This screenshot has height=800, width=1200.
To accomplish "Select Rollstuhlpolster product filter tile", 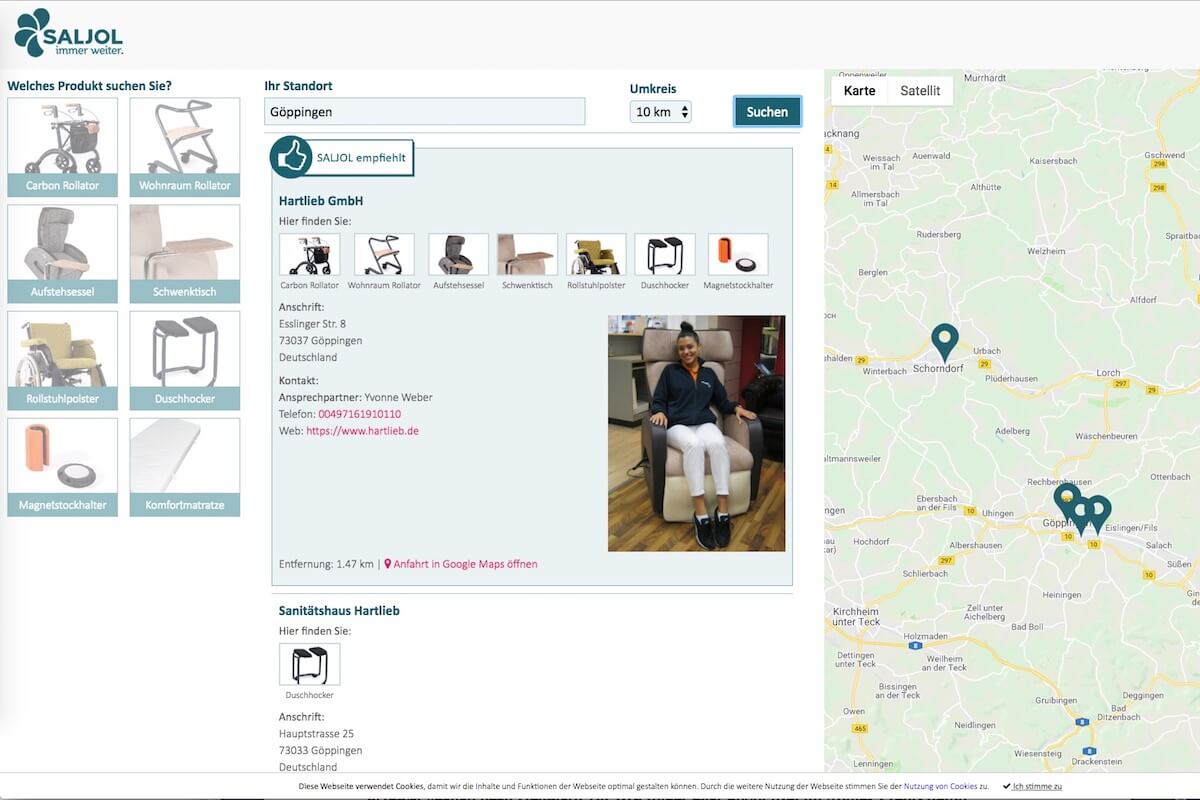I will (x=63, y=360).
